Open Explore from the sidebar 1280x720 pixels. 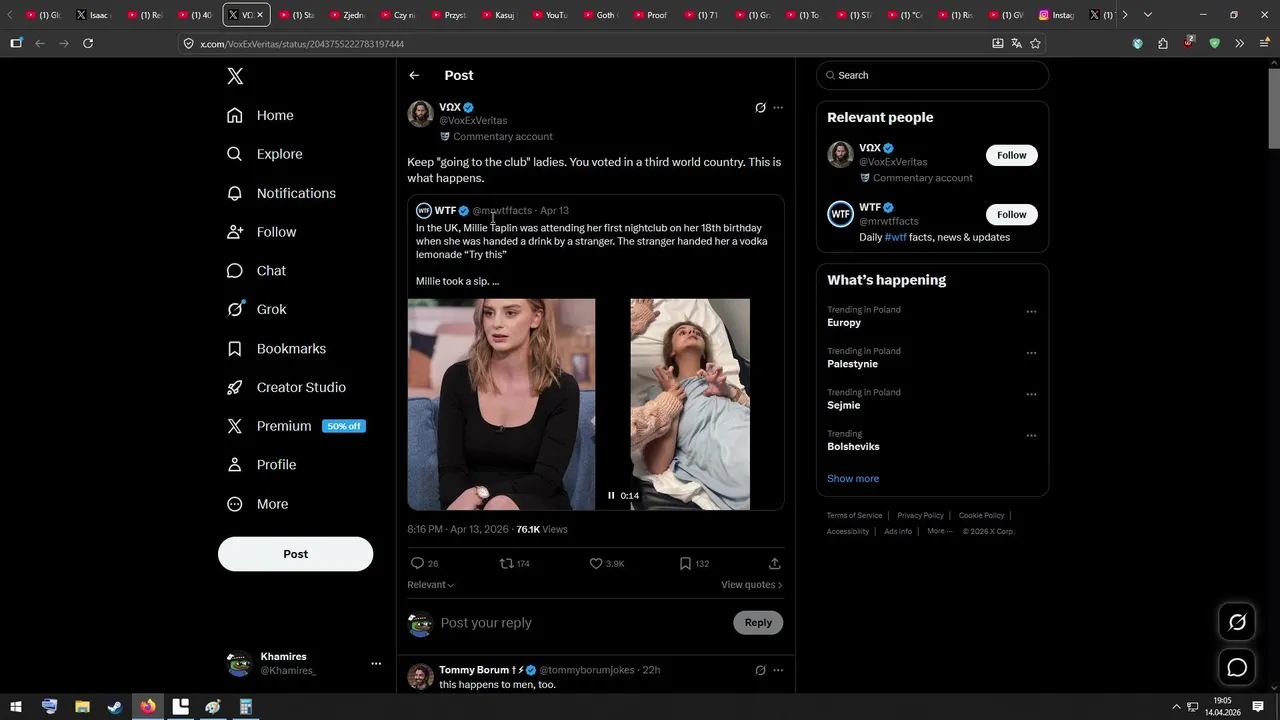(x=264, y=154)
